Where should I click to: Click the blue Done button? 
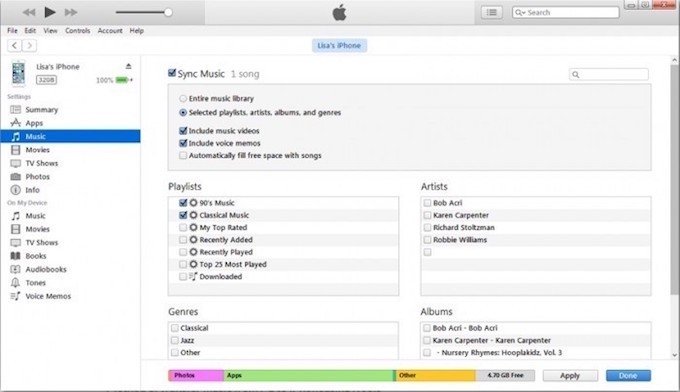(x=628, y=376)
